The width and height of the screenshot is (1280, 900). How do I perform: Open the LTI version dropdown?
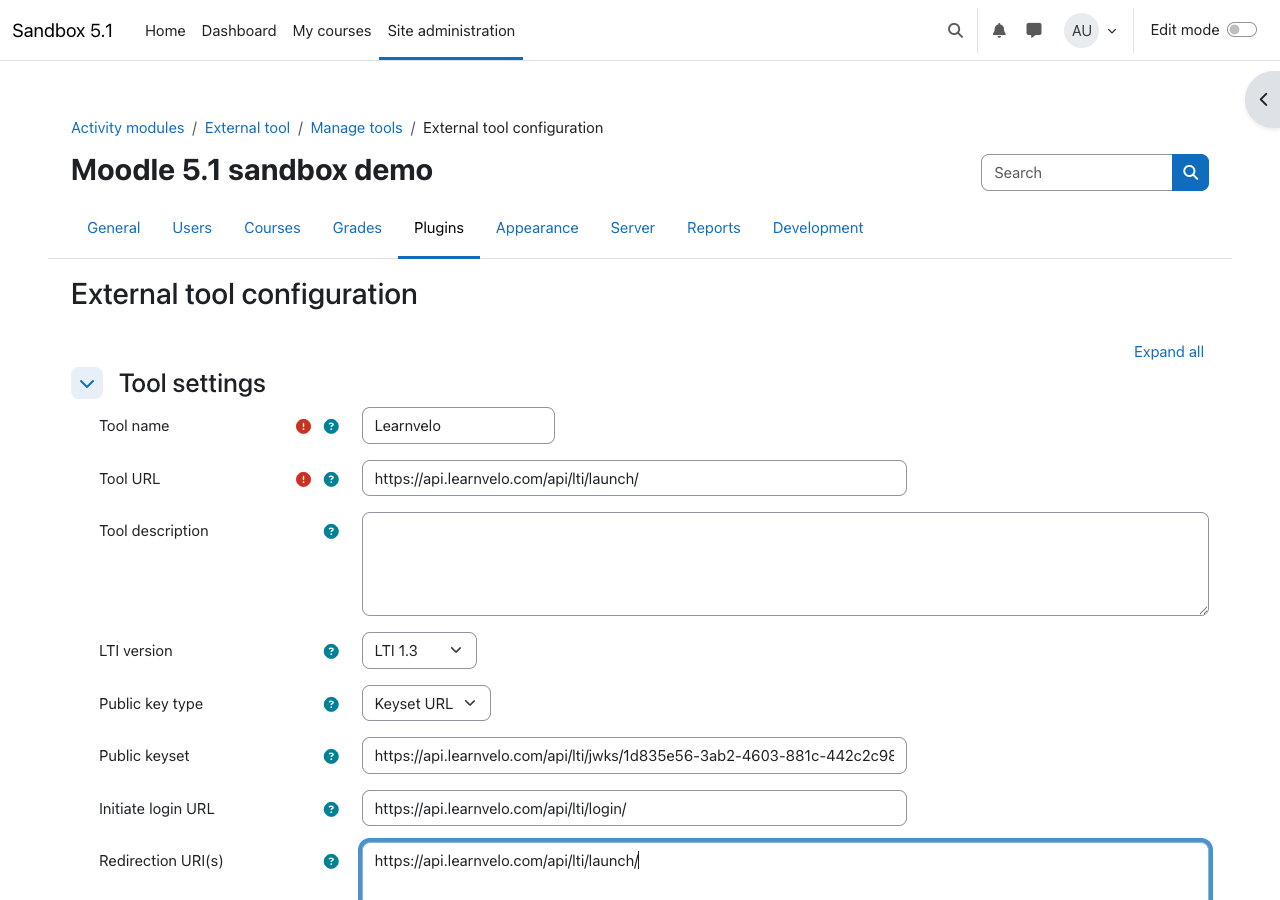[x=419, y=650]
